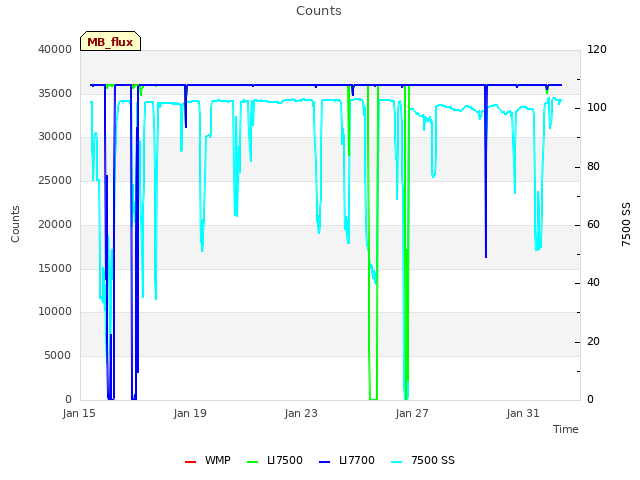This screenshot has width=640, height=480.
Task: Click the 5000 left axis value
Action: (58, 356)
